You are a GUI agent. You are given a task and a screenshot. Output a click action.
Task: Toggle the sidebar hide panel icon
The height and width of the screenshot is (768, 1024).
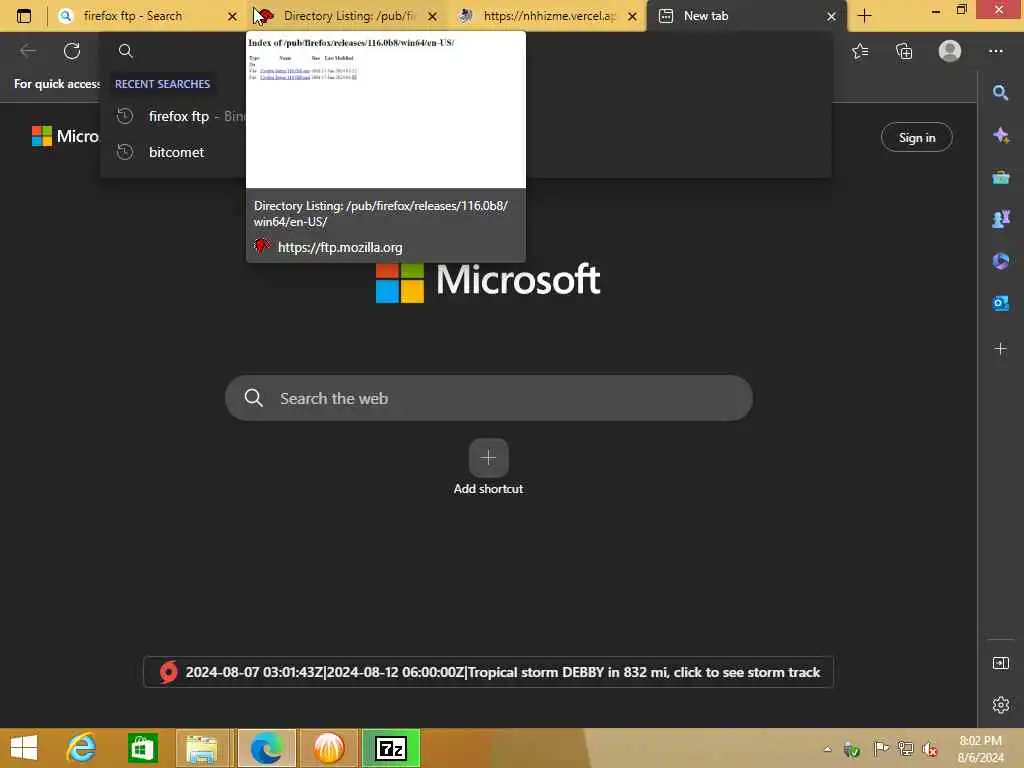[x=1000, y=664]
